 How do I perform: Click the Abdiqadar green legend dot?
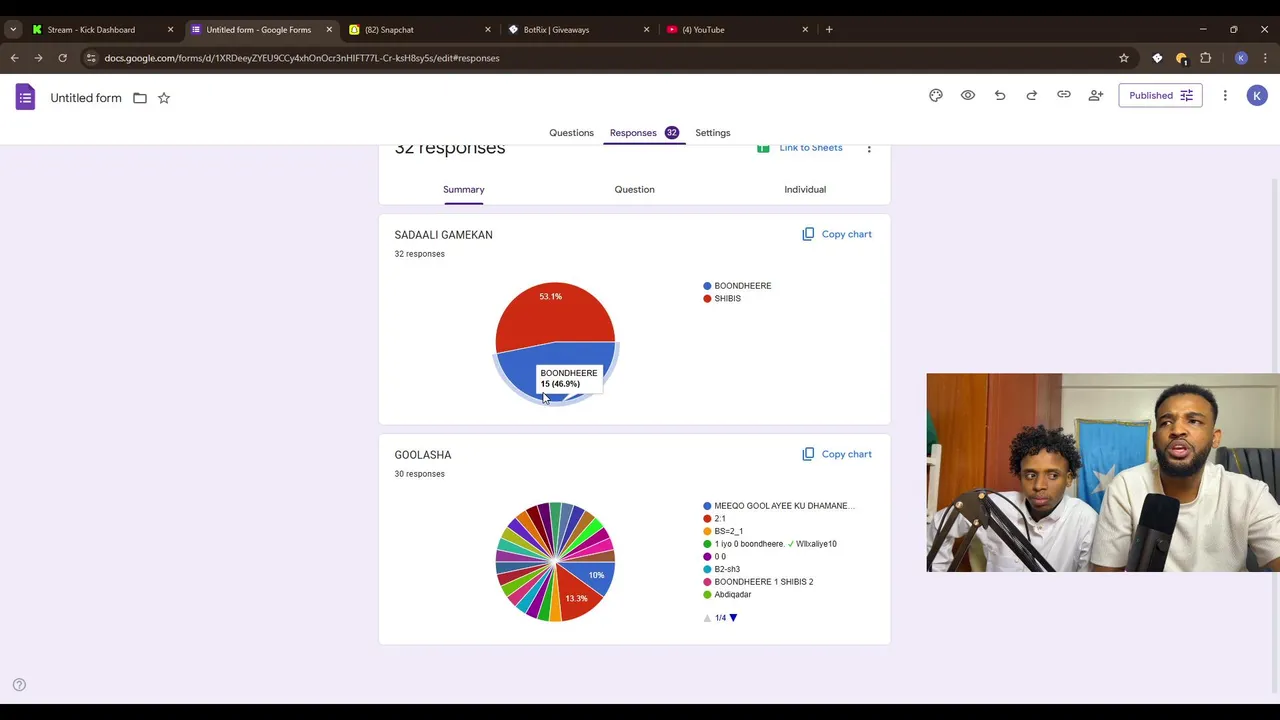(x=707, y=595)
